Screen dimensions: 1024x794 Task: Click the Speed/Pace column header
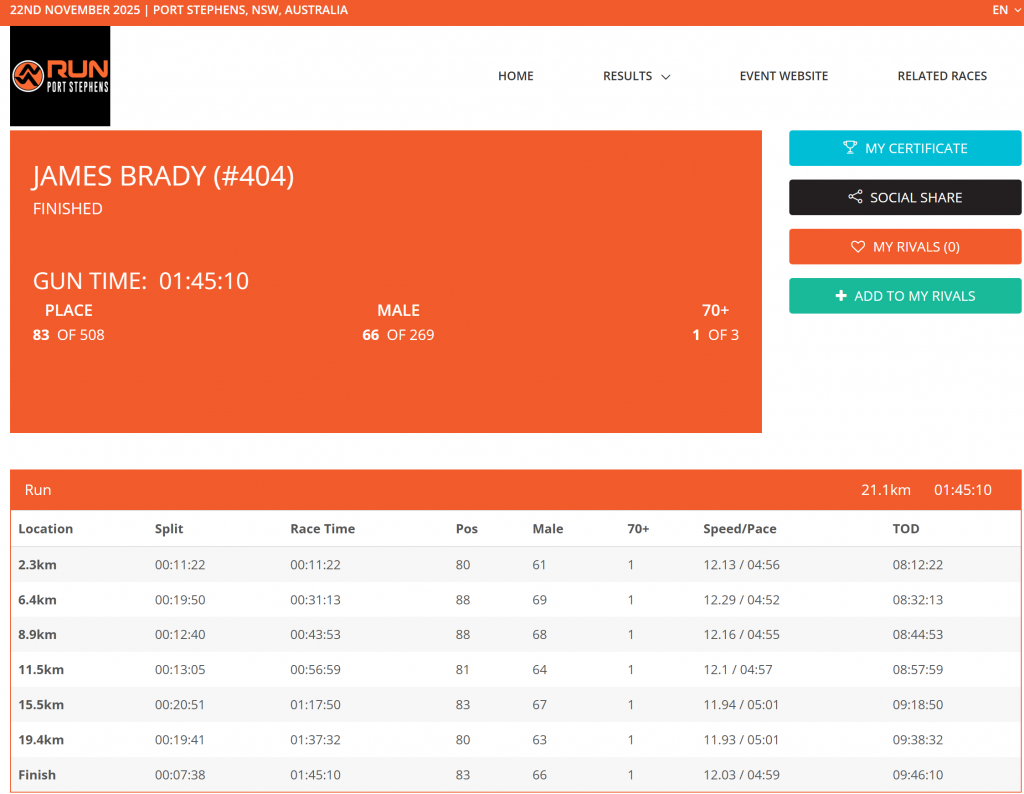[739, 529]
